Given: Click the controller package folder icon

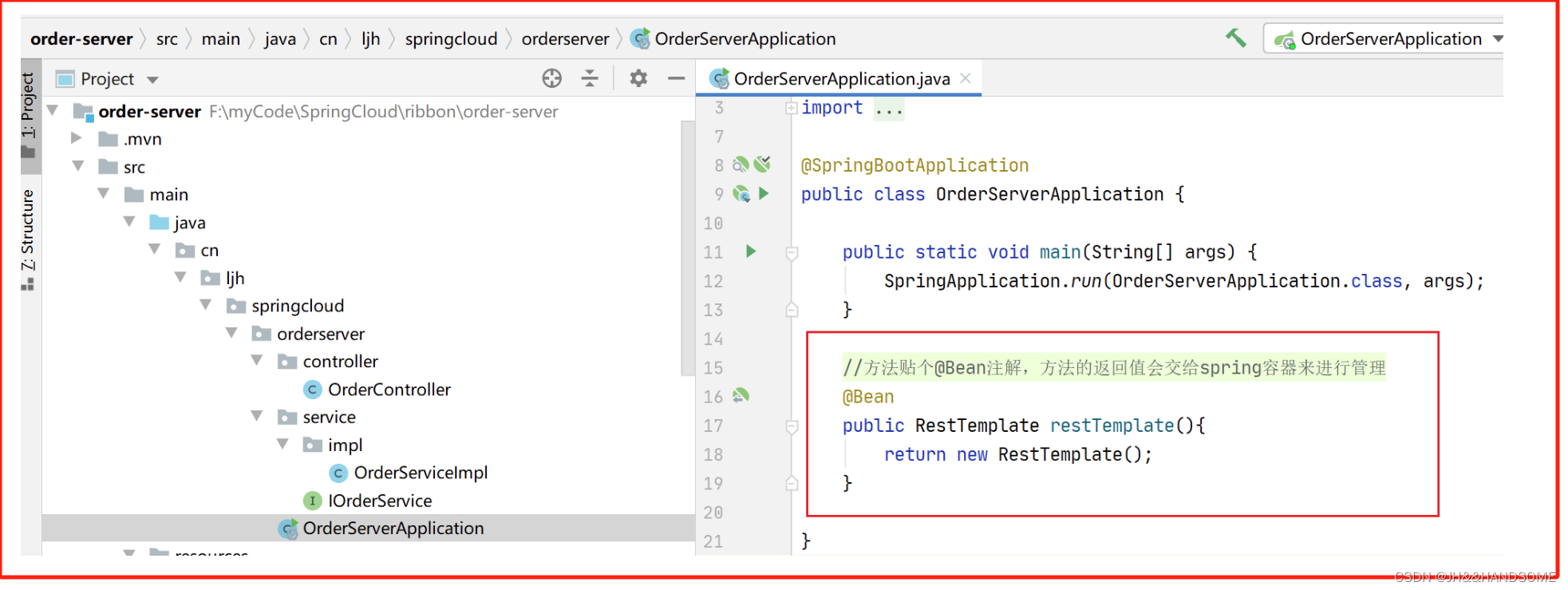Looking at the screenshot, I should pos(287,362).
